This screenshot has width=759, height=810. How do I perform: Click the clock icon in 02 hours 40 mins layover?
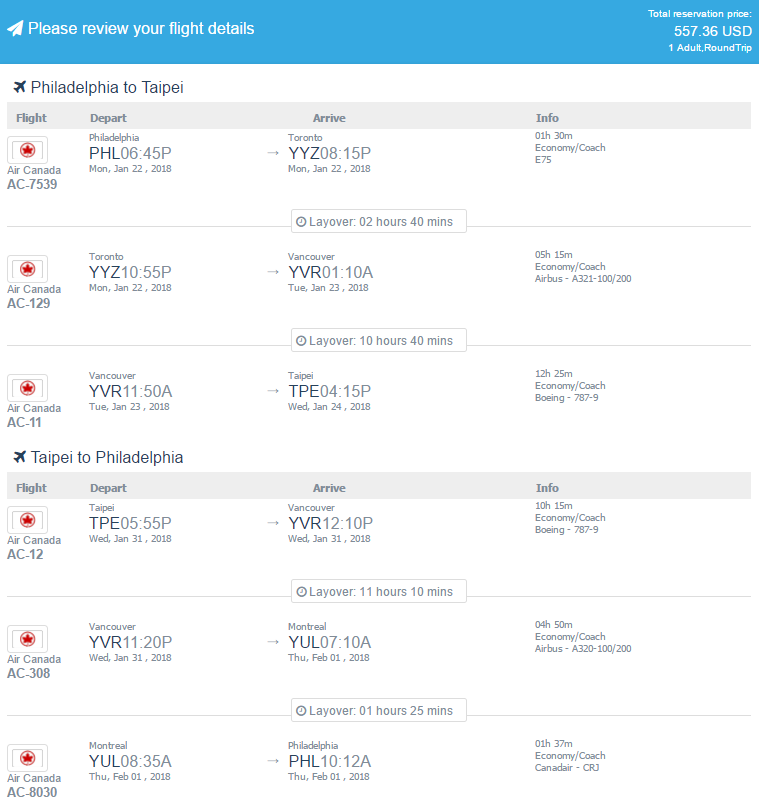[x=301, y=222]
